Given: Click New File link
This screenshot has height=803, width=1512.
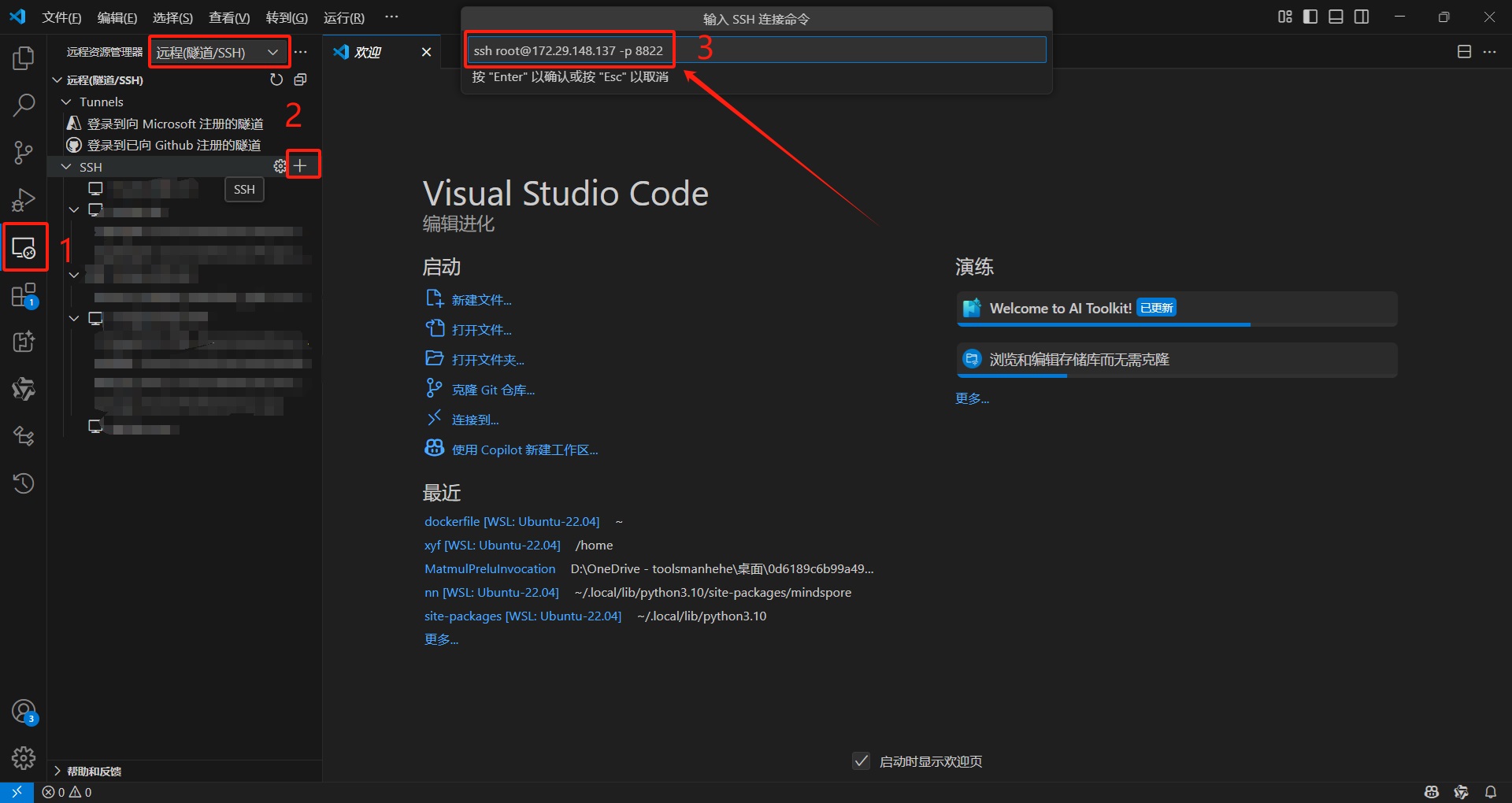Looking at the screenshot, I should click(x=481, y=300).
